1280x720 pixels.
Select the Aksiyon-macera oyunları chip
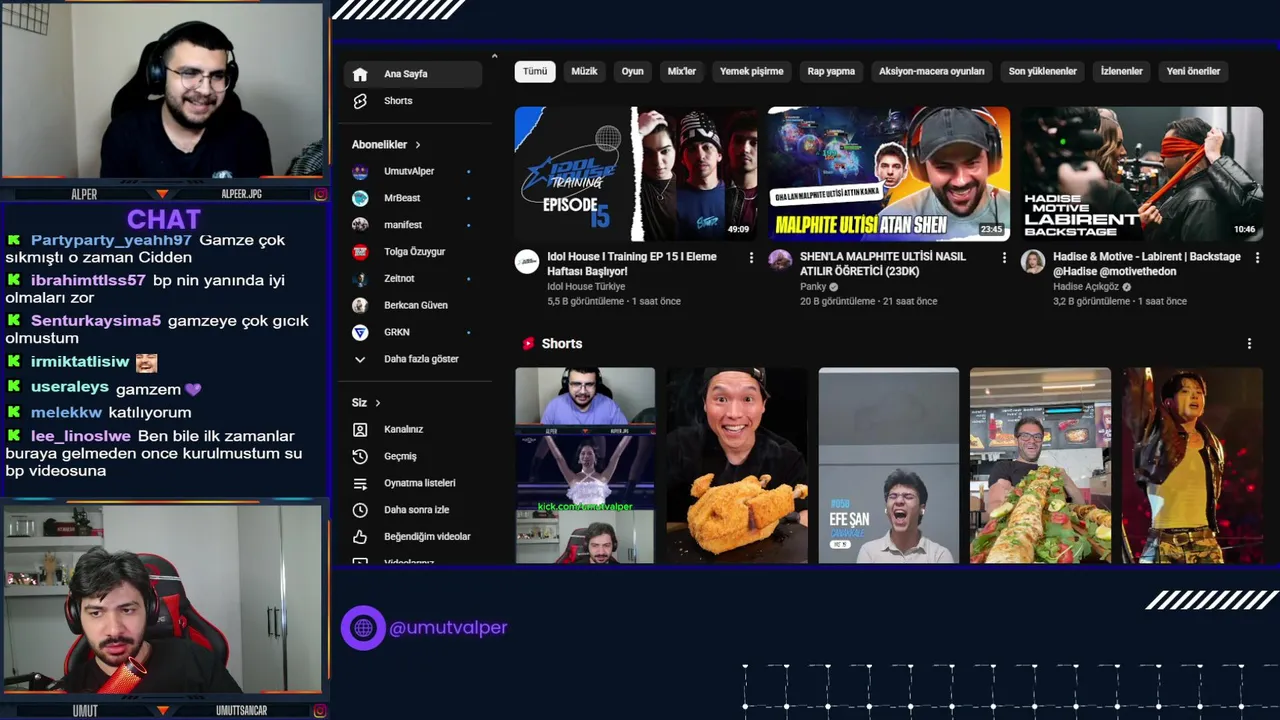[932, 71]
